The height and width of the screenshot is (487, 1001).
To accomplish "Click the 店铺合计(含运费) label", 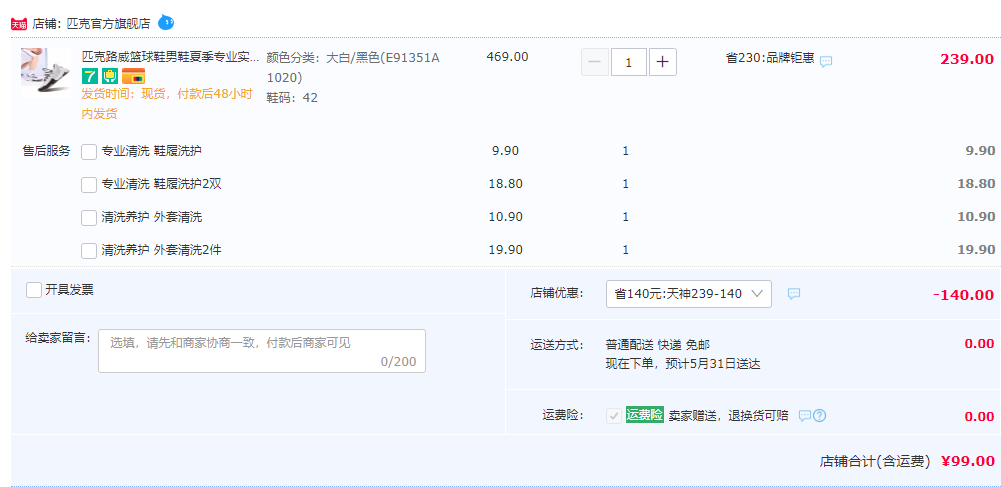I will tap(875, 461).
